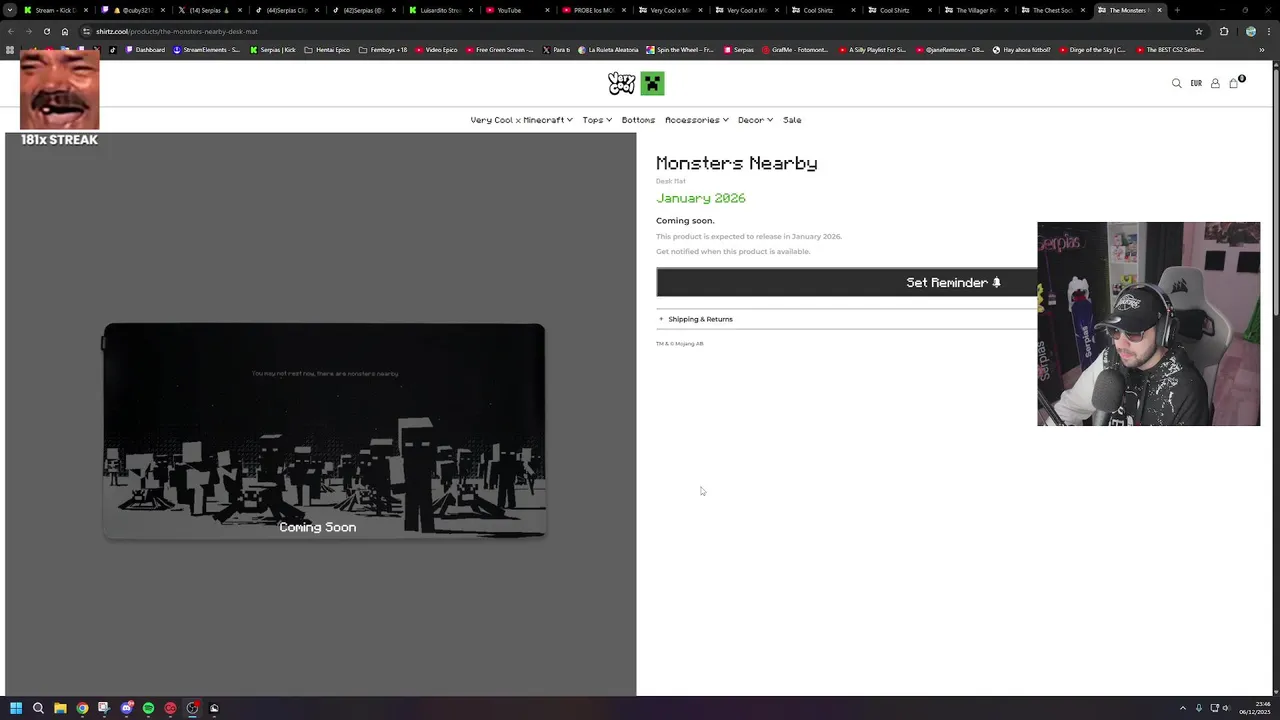Click the Very Cool logo in header

[x=622, y=83]
